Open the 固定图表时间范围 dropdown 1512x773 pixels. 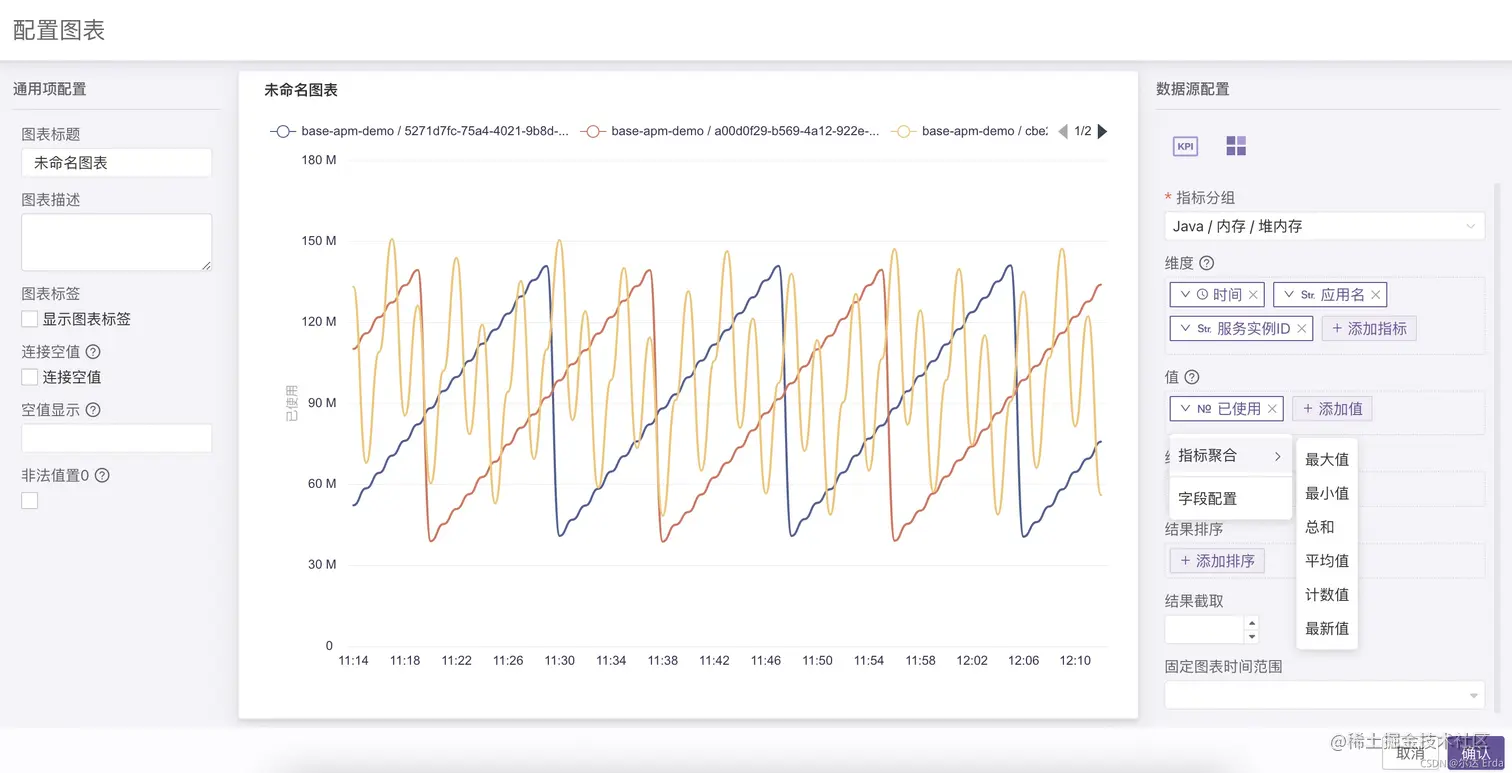coord(1325,695)
